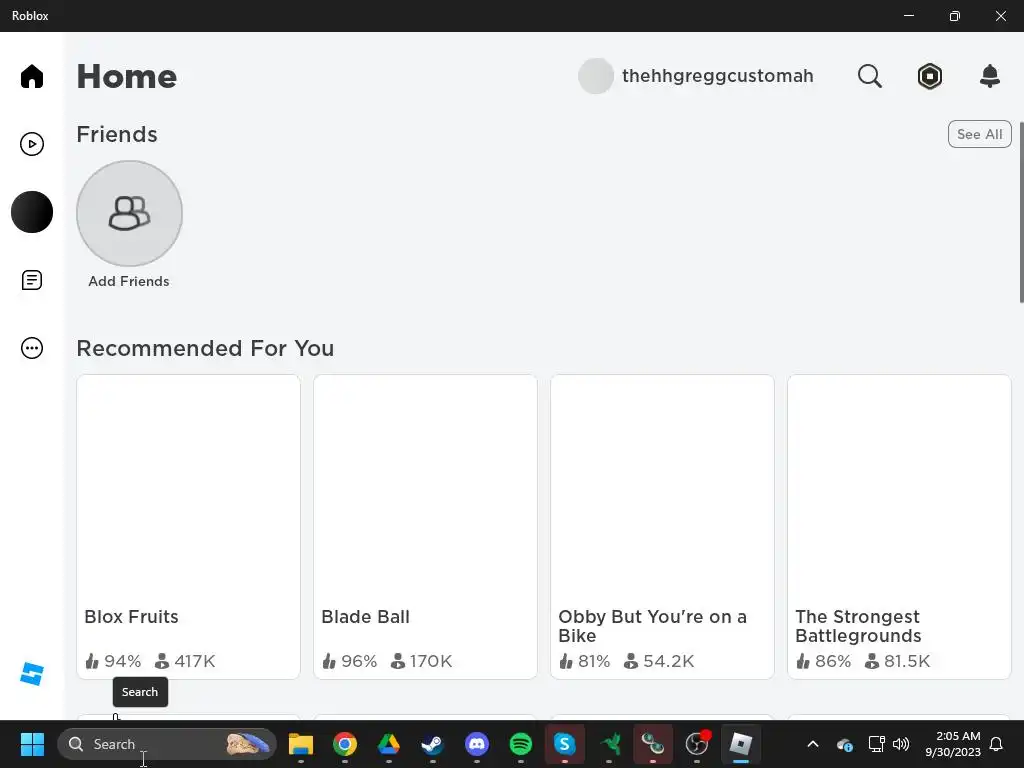Open the messages list icon in sidebar
Screen dimensions: 1024x768
[31, 280]
